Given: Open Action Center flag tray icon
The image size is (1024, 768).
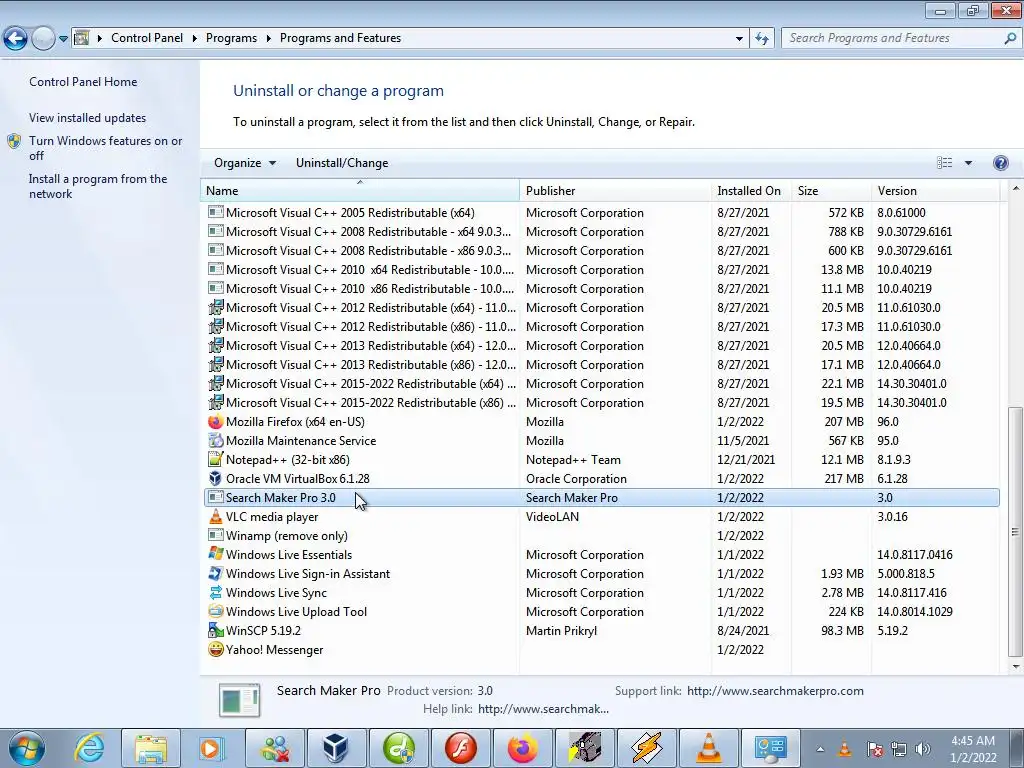Looking at the screenshot, I should click(x=874, y=749).
